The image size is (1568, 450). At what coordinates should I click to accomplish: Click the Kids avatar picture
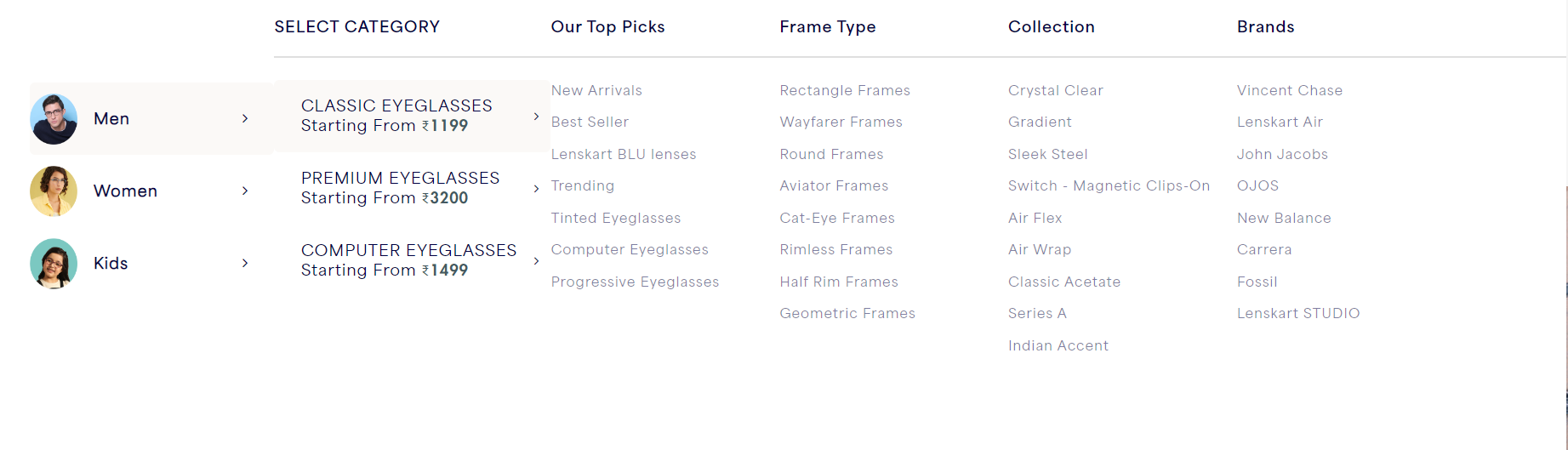[x=54, y=264]
